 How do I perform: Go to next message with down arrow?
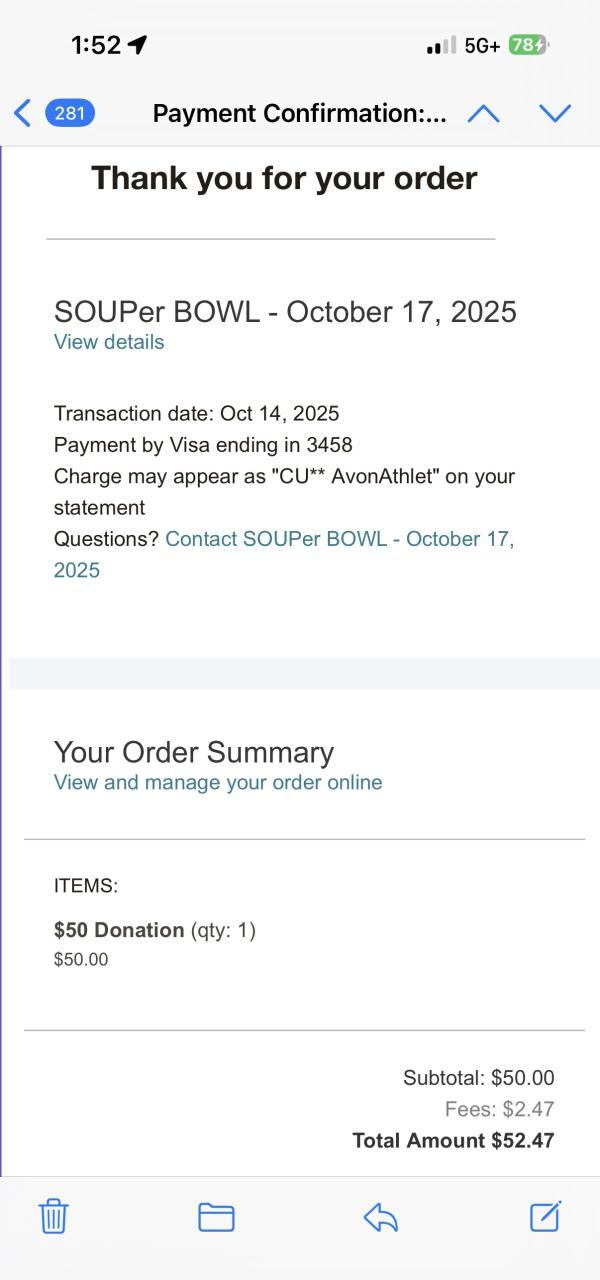[x=555, y=113]
